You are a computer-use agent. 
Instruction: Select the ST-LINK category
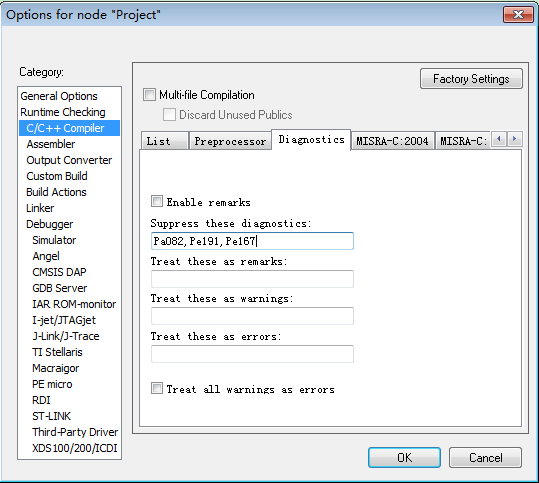point(51,416)
